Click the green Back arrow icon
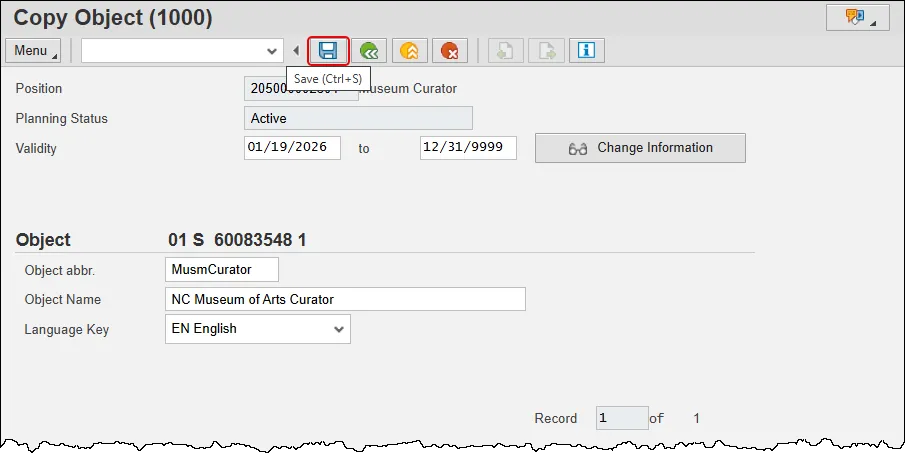Screen dimensions: 905x455 [369, 51]
